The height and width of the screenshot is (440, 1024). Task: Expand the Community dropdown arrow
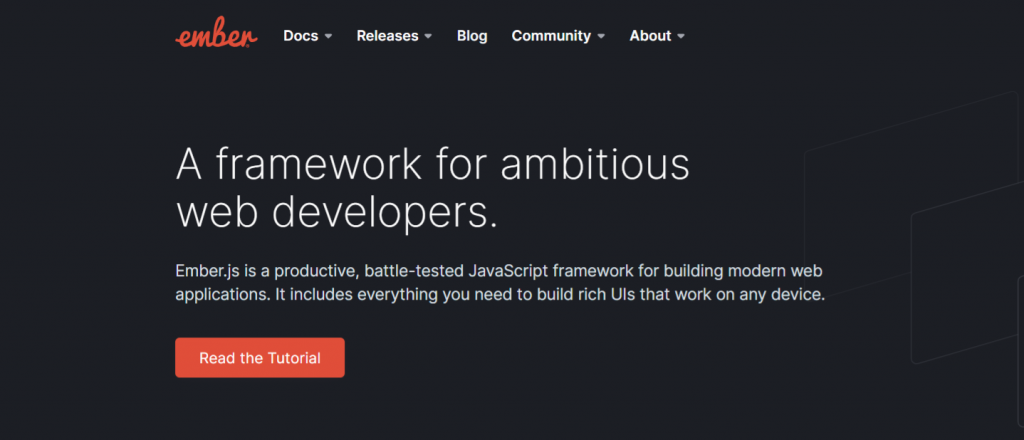(601, 37)
